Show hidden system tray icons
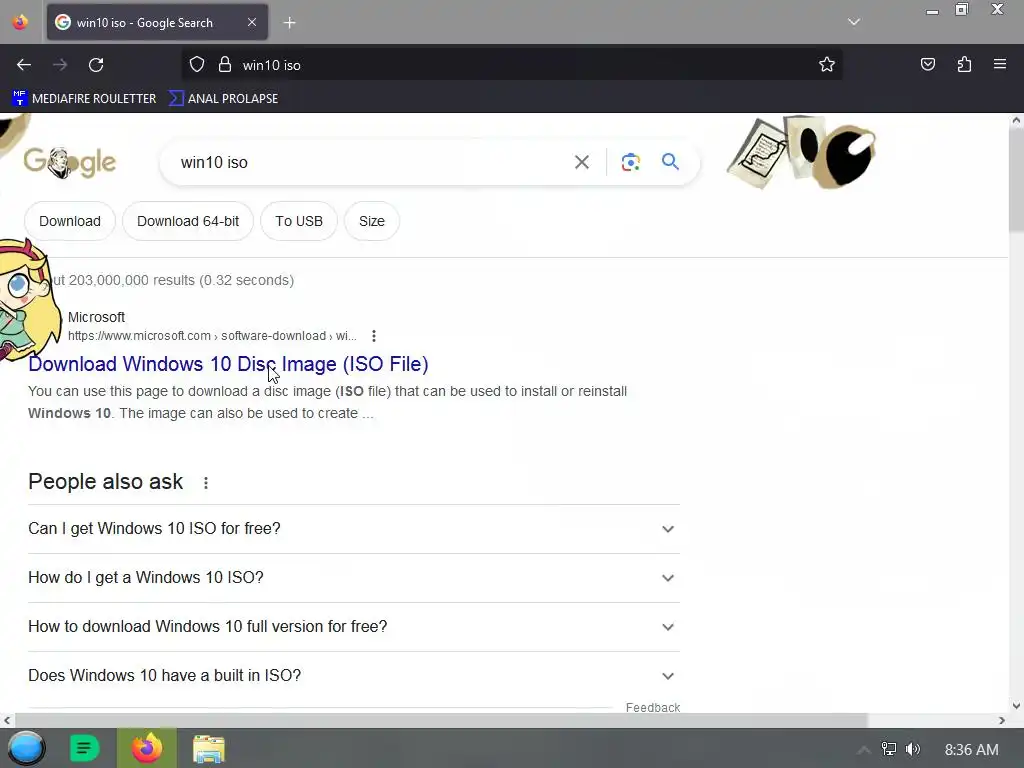Viewport: 1024px width, 768px height. click(863, 749)
